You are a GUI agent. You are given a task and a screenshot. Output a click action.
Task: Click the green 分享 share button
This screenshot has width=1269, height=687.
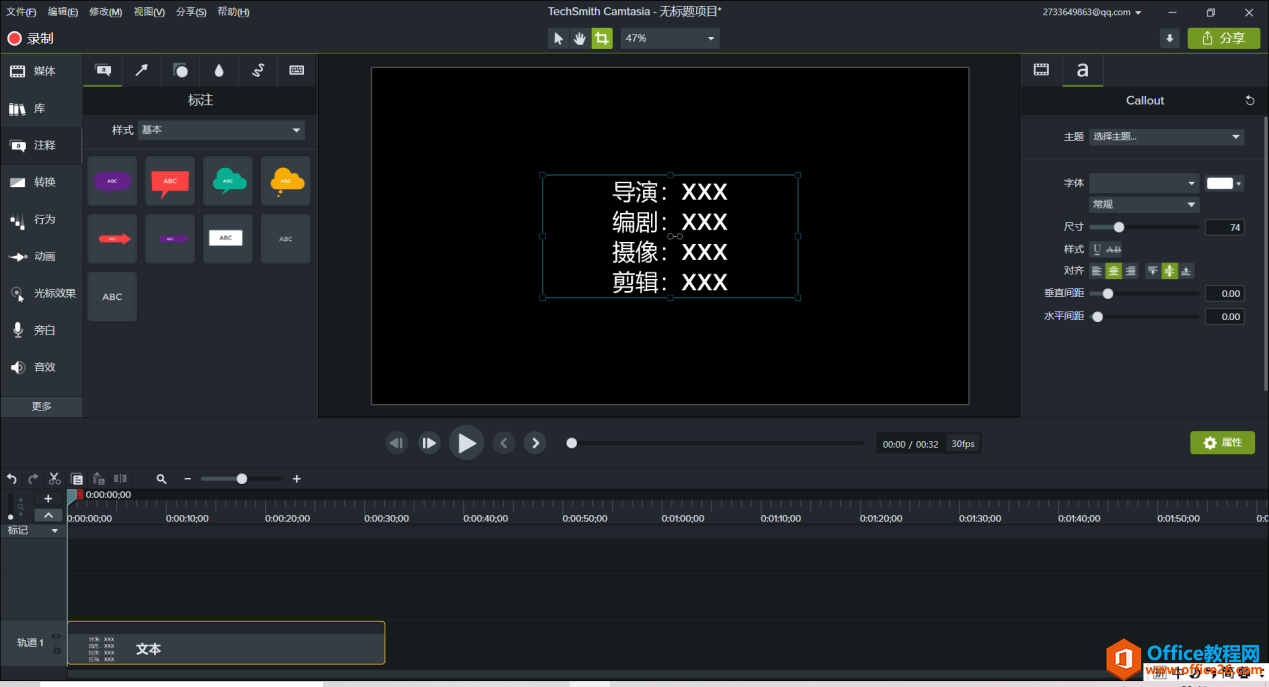1223,38
